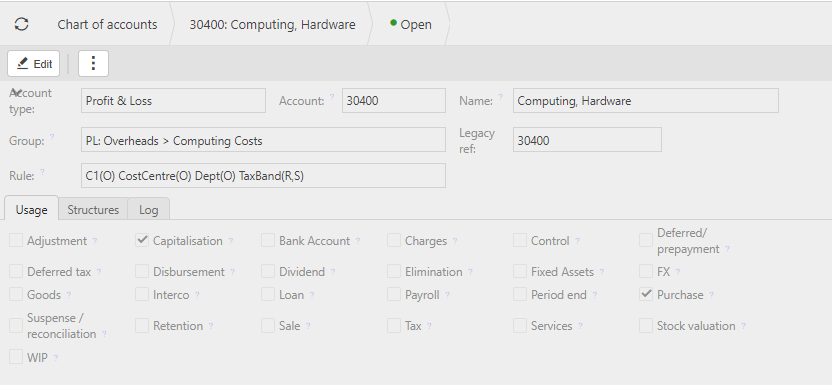The height and width of the screenshot is (385, 832).
Task: Click the Name field Computing, Hardware
Action: (x=646, y=101)
